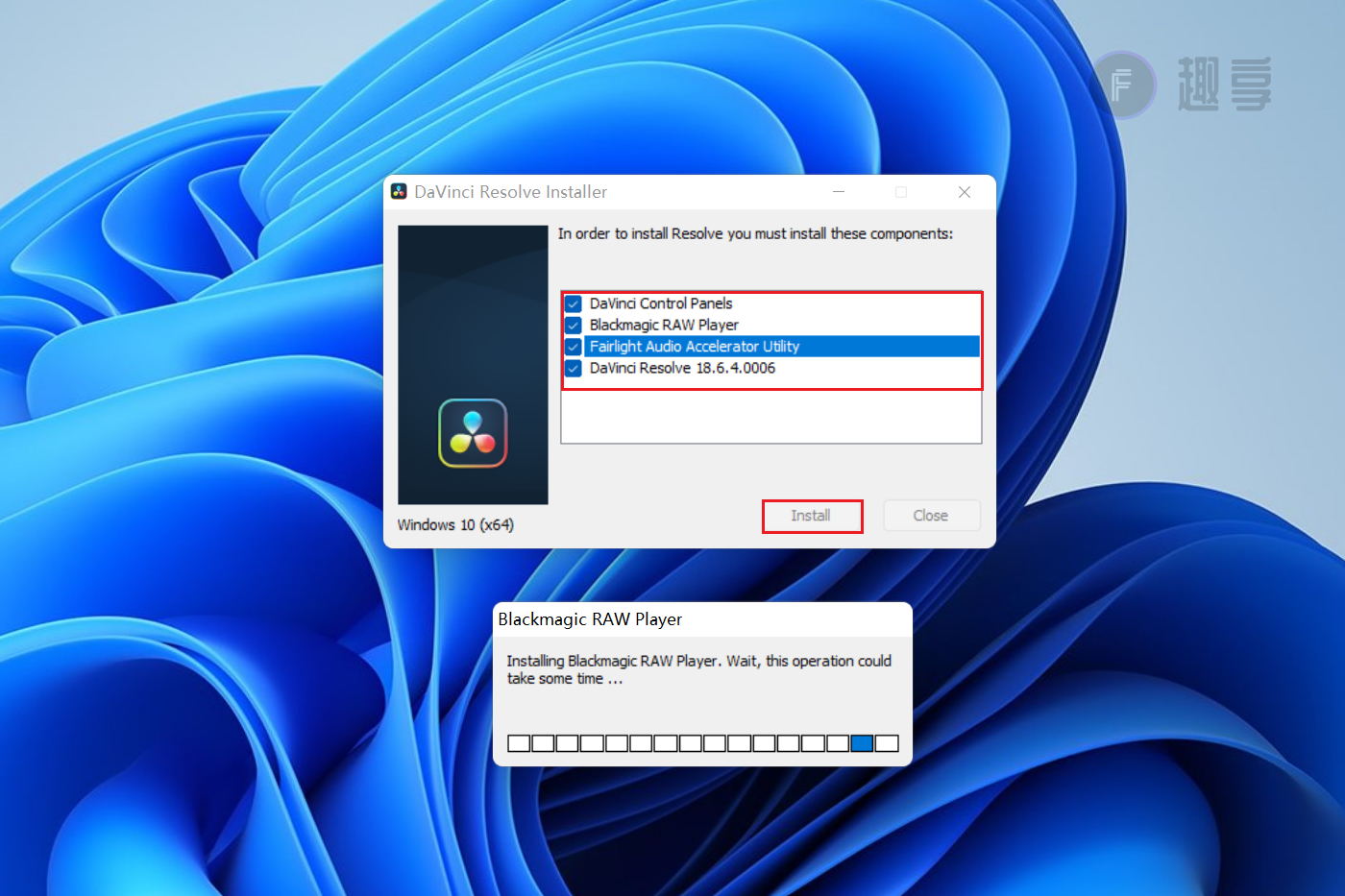Select the Blackmagic RAW Player list entry
1345x896 pixels.
pos(664,325)
